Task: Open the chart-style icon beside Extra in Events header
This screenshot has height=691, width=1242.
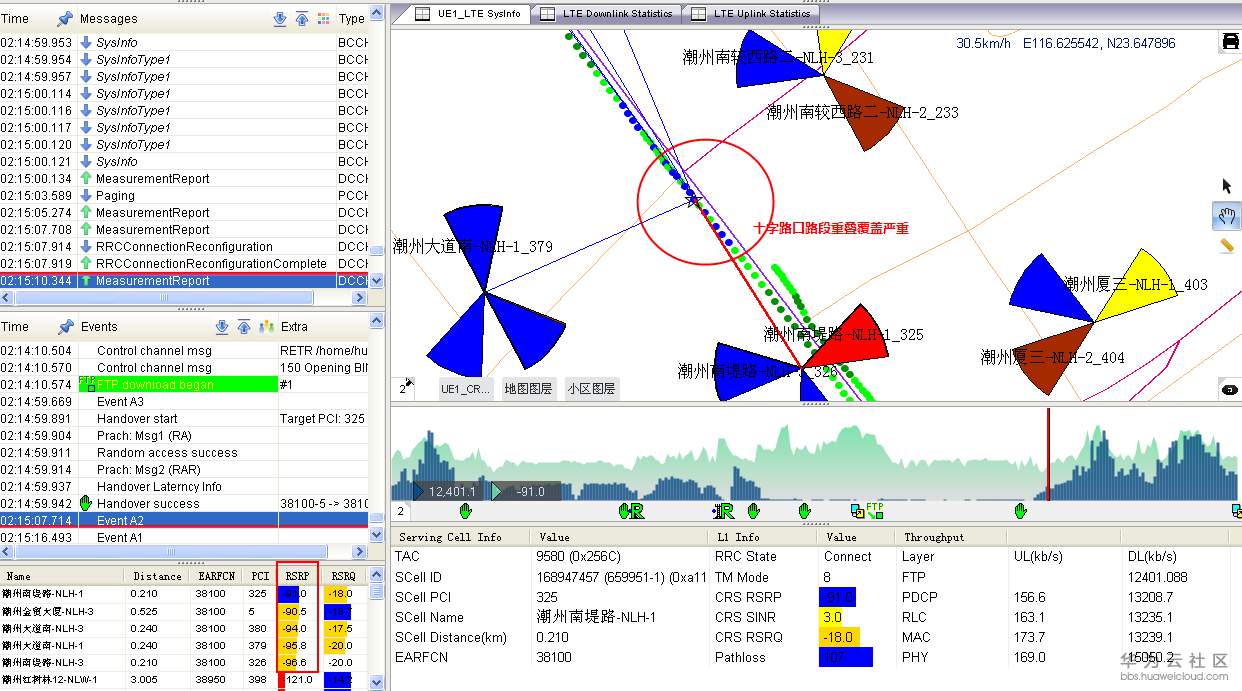Action: 267,326
